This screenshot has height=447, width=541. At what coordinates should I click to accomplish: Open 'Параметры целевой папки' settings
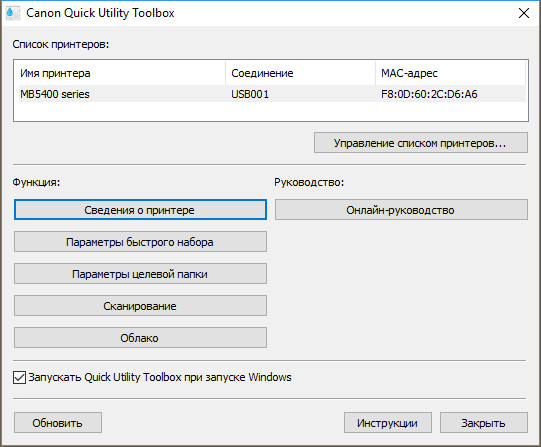pos(140,274)
